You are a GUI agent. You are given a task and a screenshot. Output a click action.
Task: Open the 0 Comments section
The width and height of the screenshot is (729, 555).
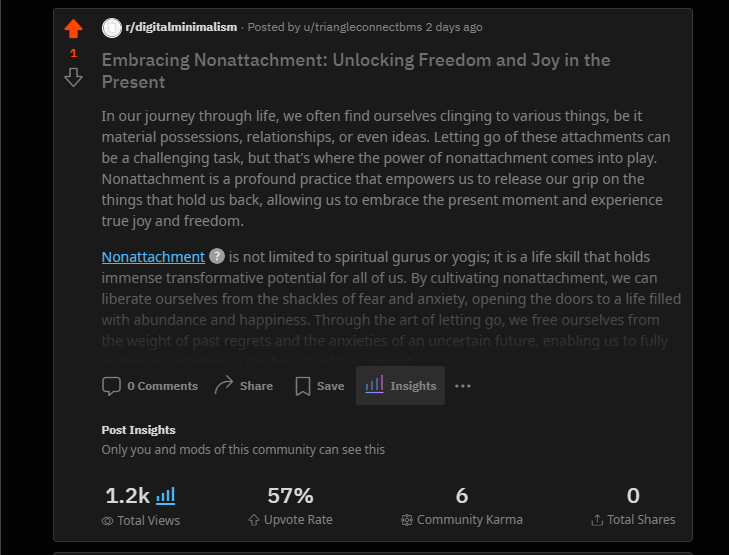(162, 386)
